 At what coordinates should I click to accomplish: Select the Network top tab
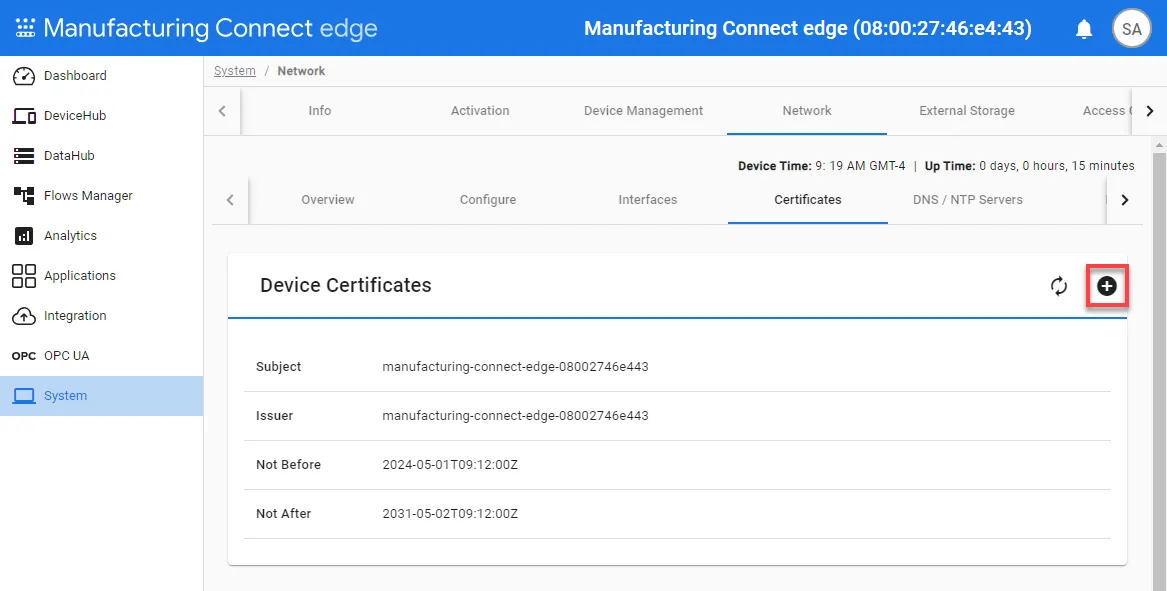(807, 111)
